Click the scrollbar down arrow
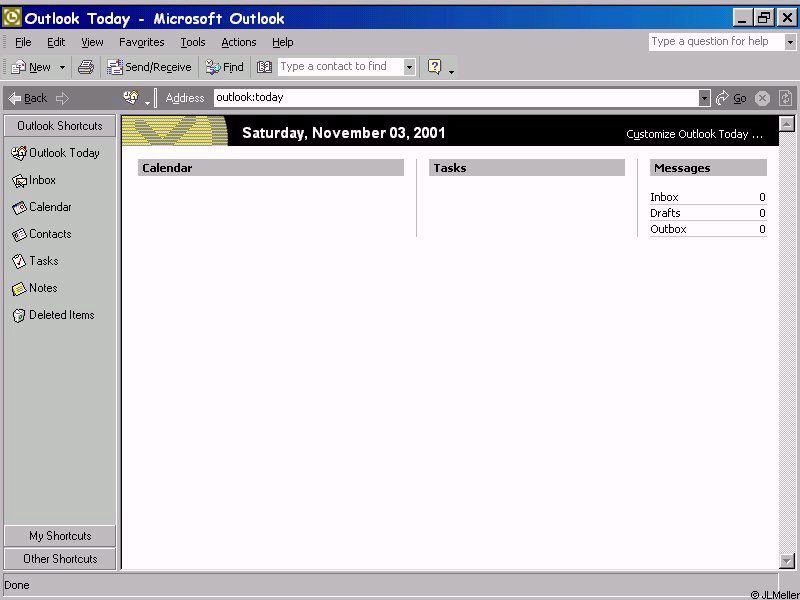 787,561
